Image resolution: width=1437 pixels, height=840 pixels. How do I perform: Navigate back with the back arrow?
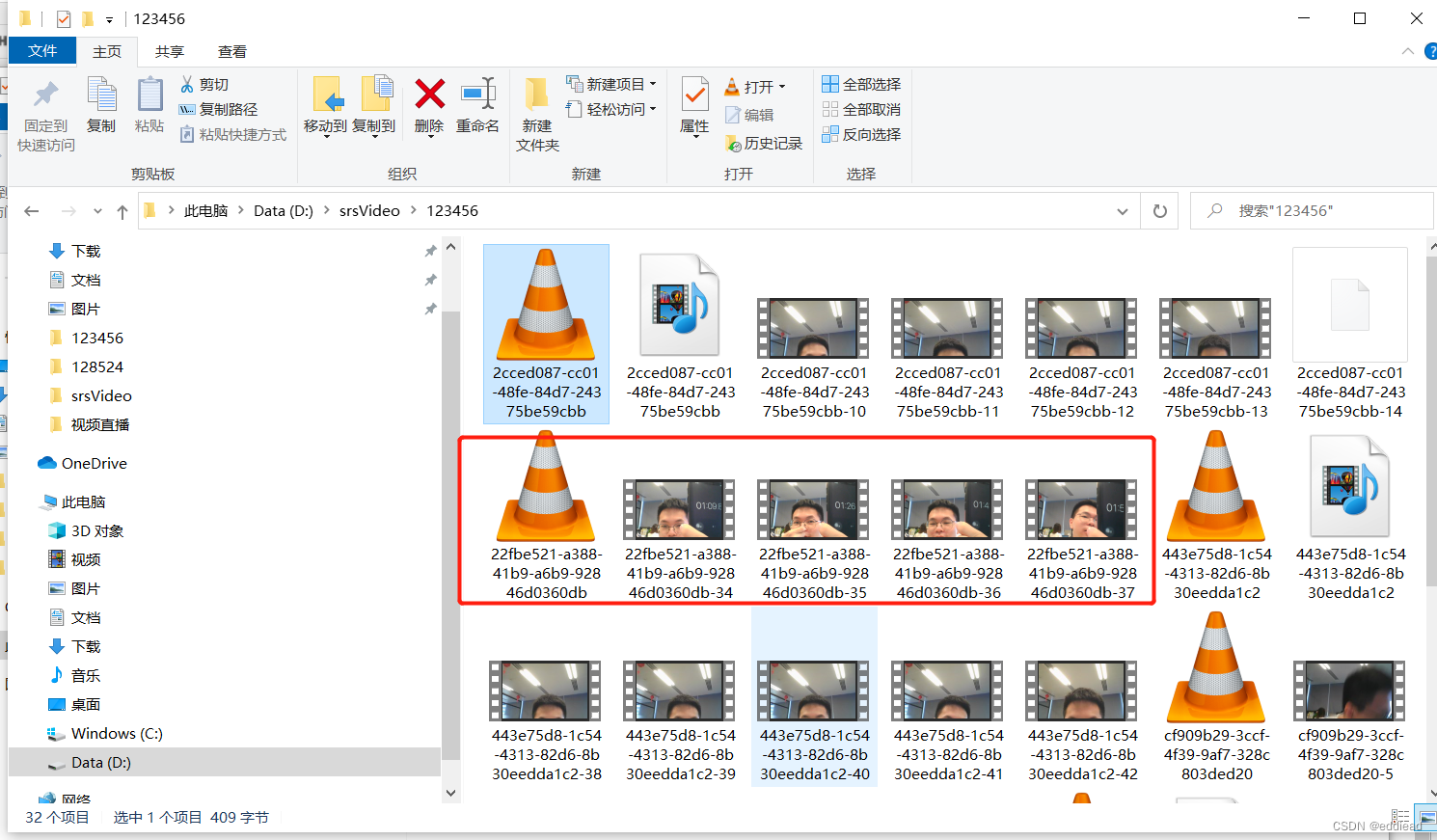pos(31,210)
